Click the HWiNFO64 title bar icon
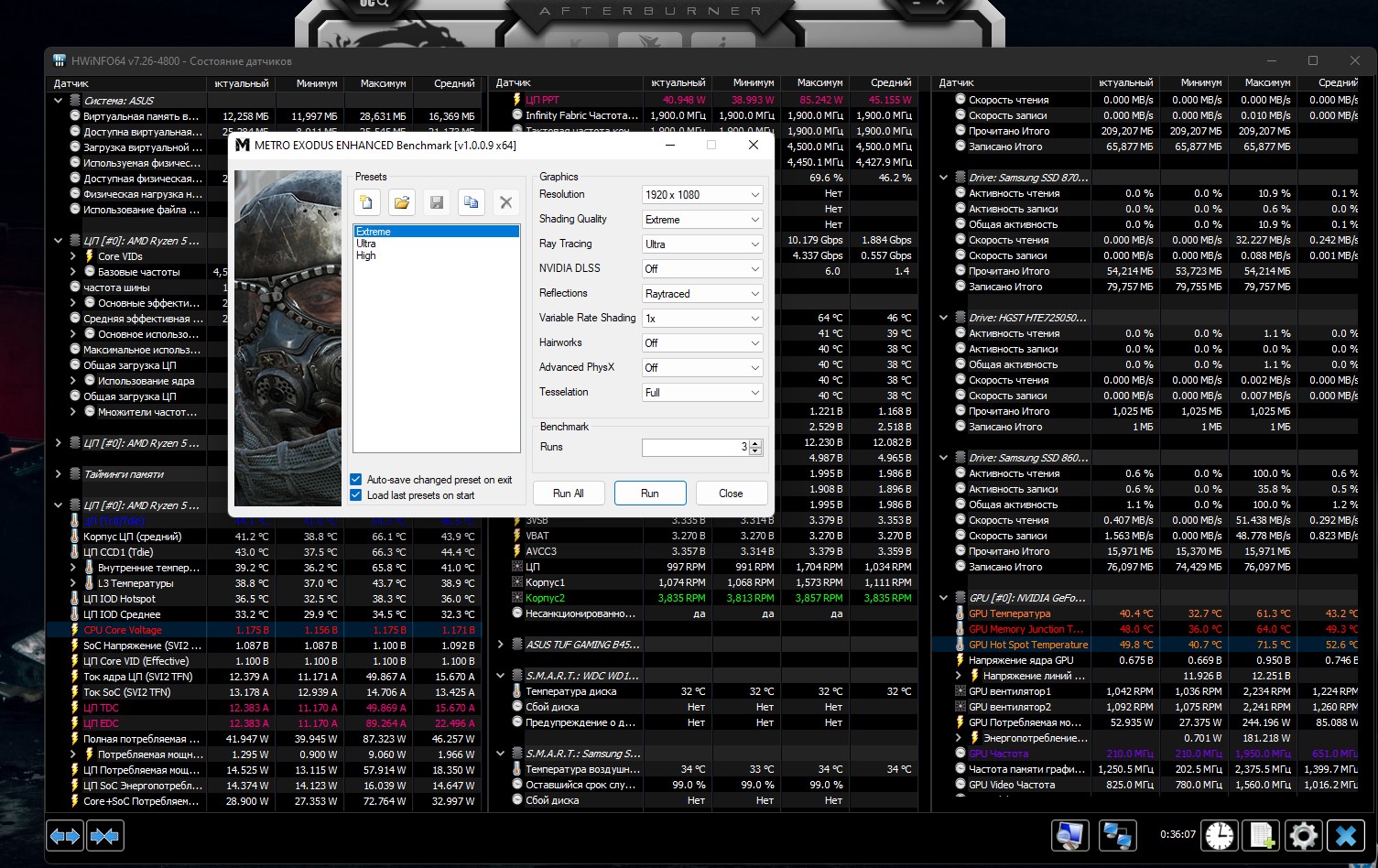The height and width of the screenshot is (868, 1378). (60, 61)
